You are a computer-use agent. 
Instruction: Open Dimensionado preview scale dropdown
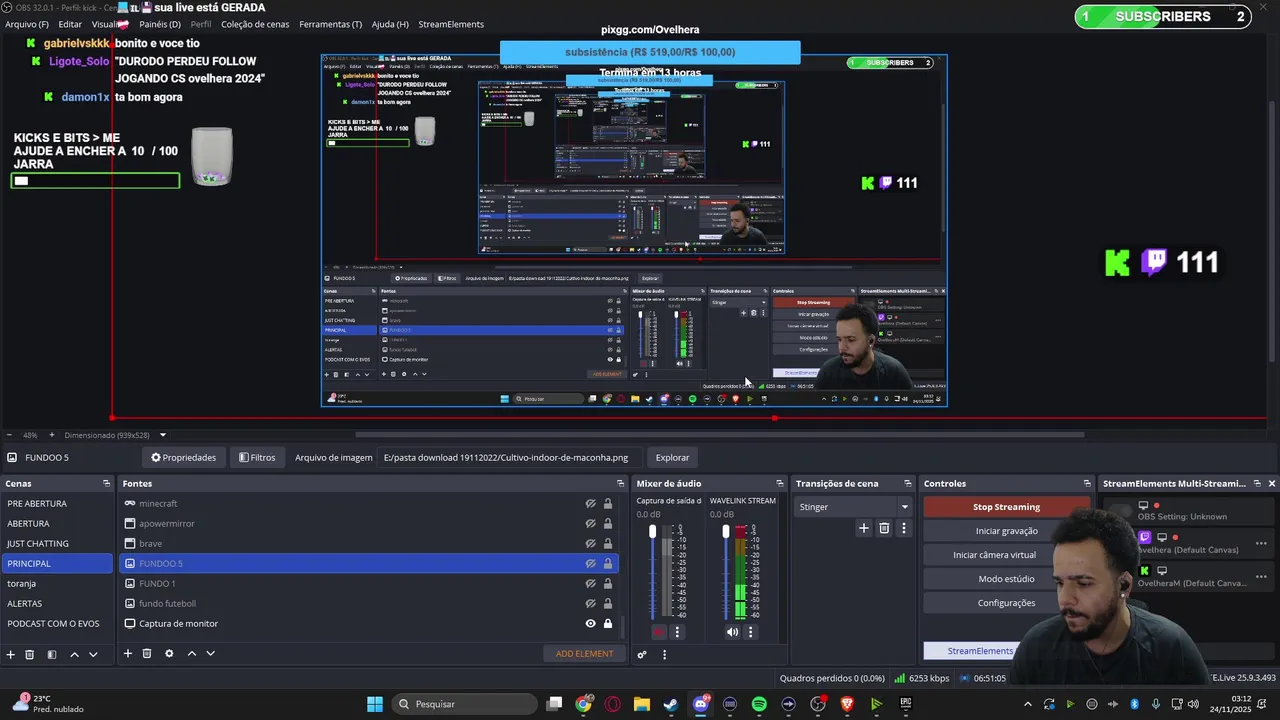[163, 435]
